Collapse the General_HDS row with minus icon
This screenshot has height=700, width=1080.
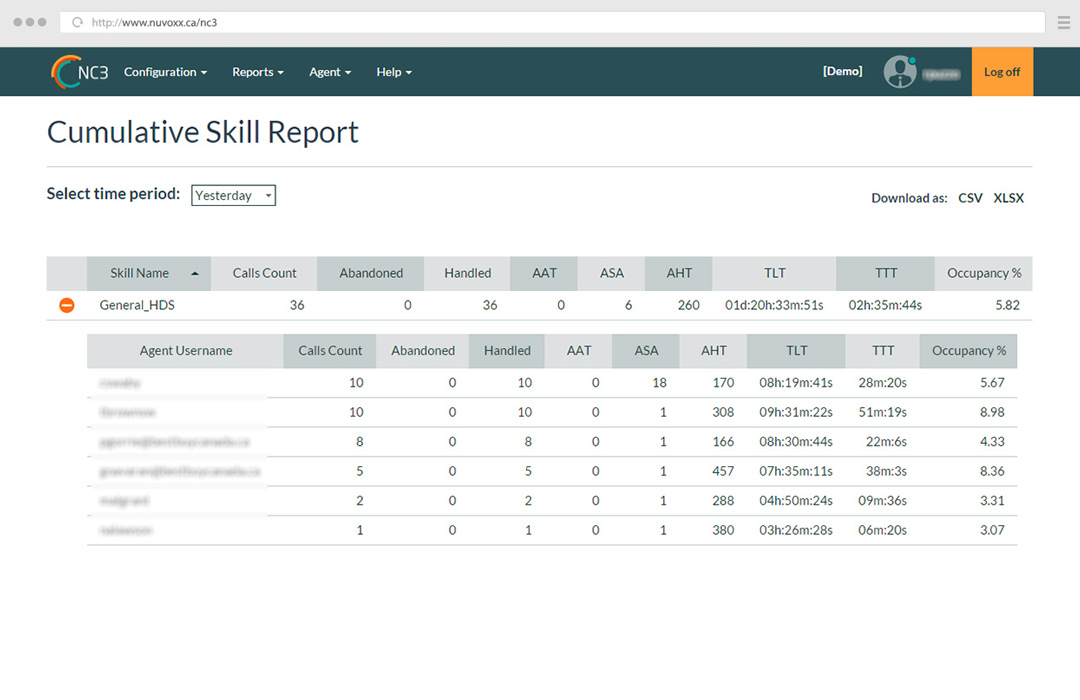[67, 305]
